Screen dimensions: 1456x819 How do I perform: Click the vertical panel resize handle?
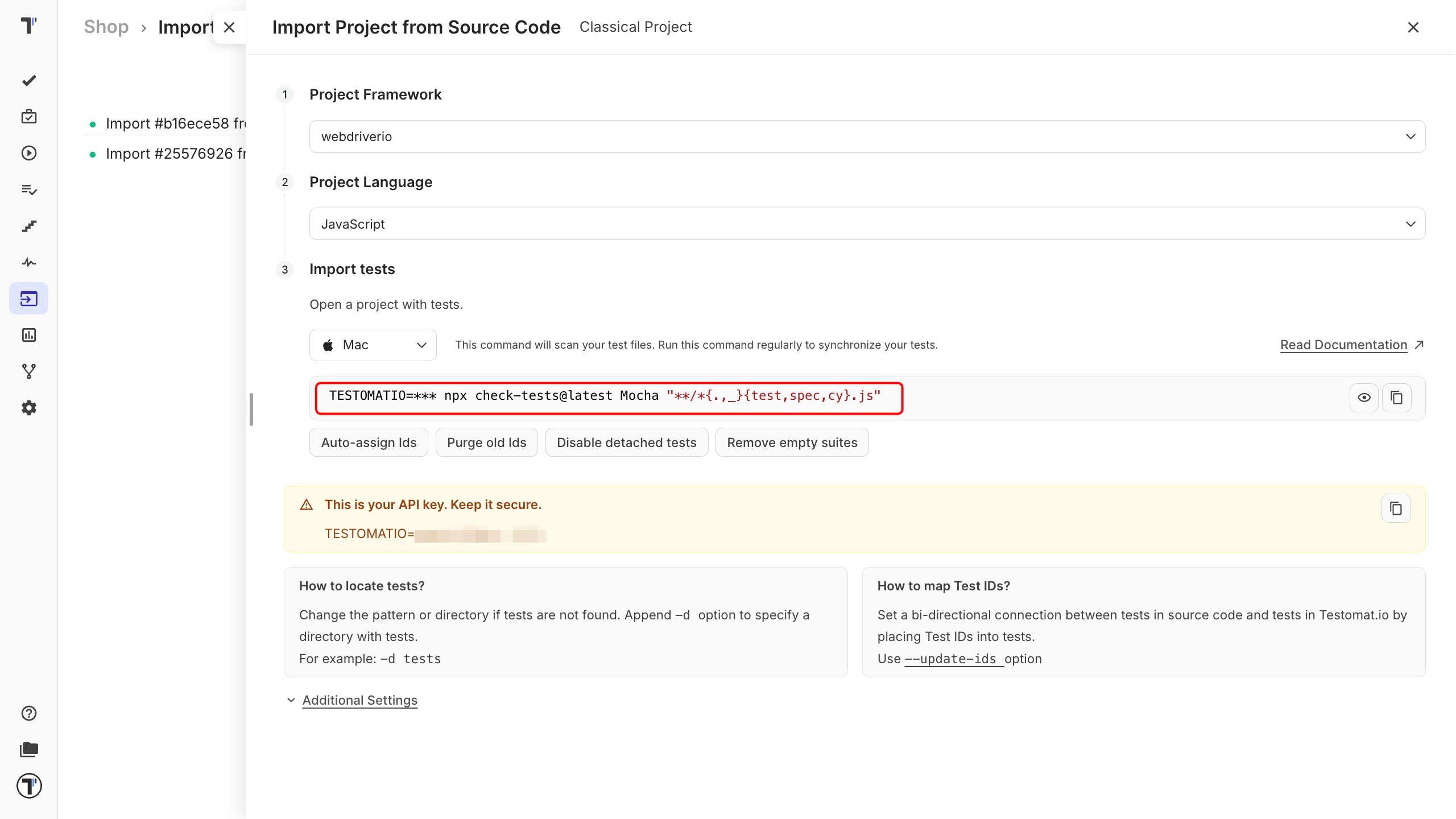point(251,409)
